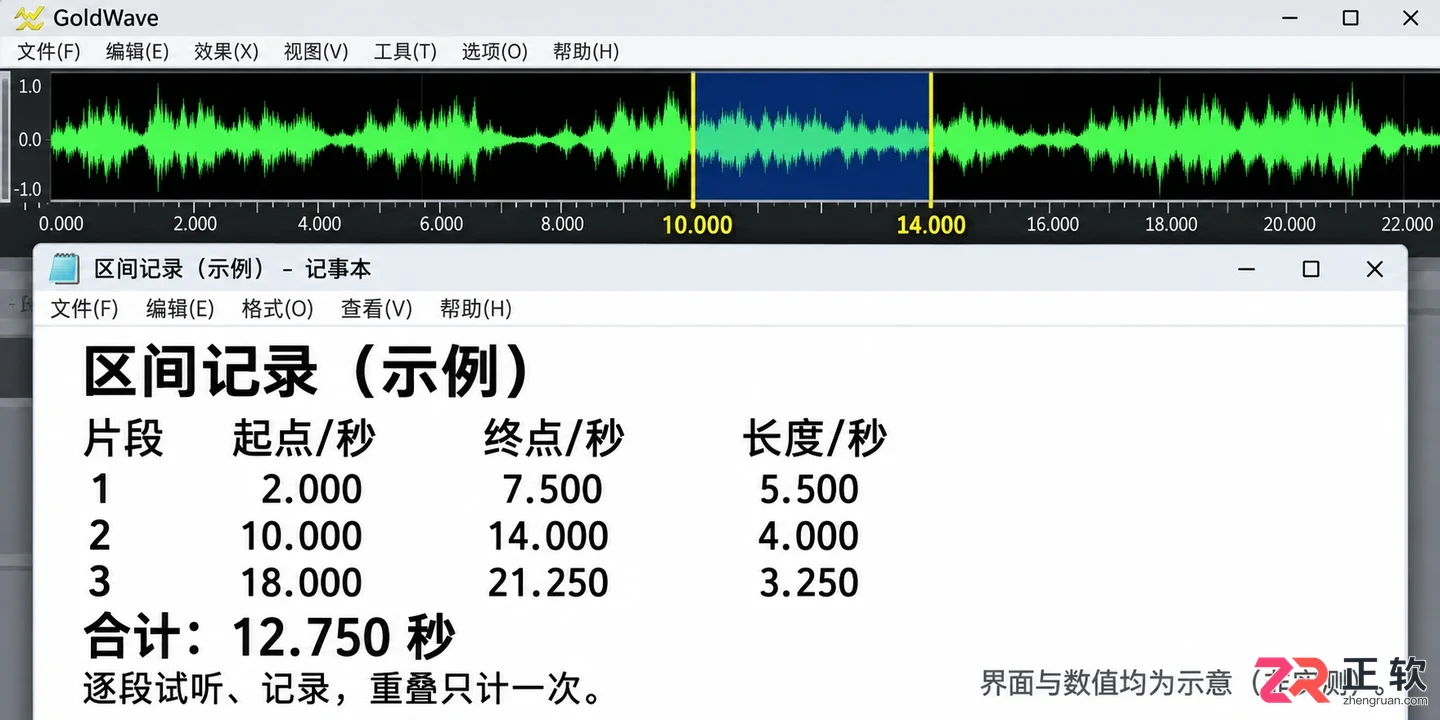The image size is (1440, 720).
Task: Click start value 10.000 in row 2
Action: click(x=301, y=536)
